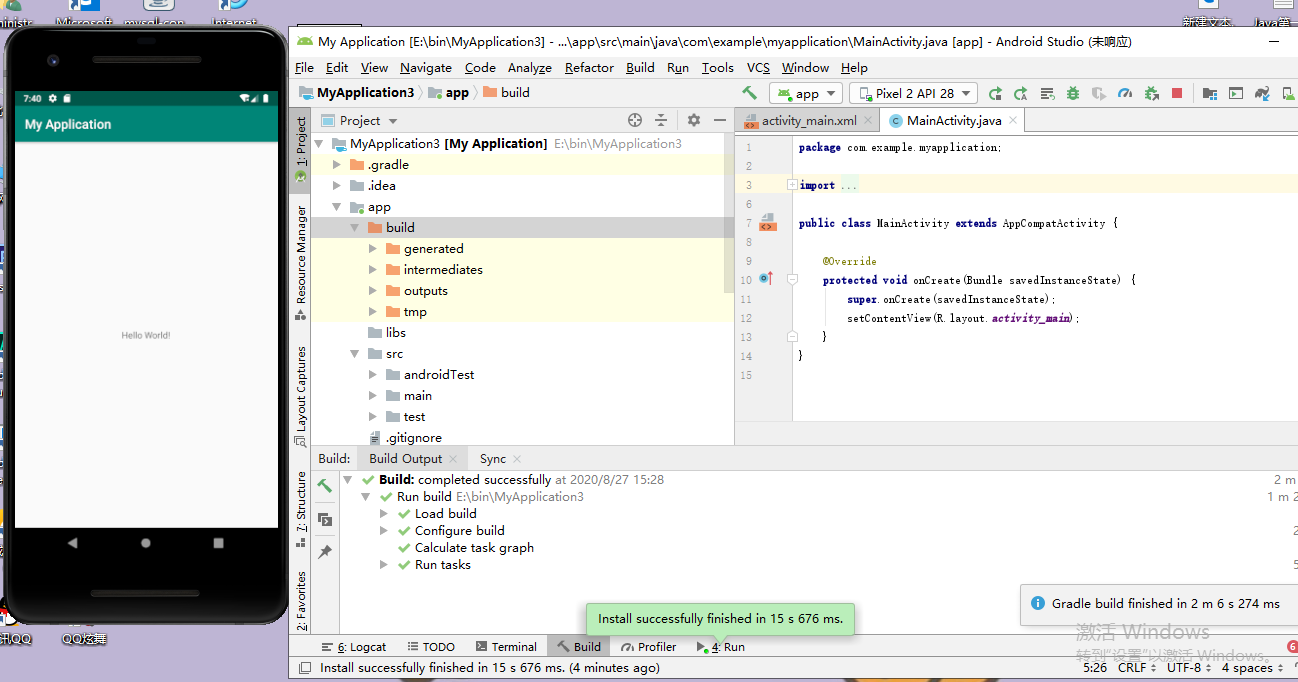Toggle the Pin Tab icon in Build panel

tap(325, 552)
